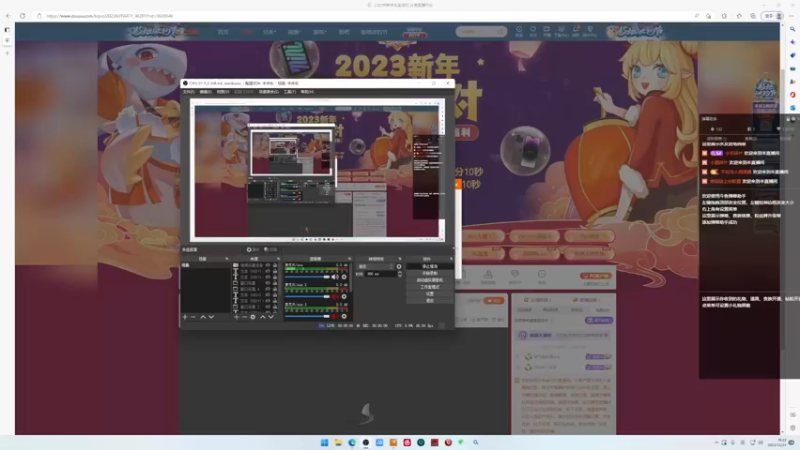Open the settings gear for 麦克风/Aux mixer channel

[x=344, y=277]
